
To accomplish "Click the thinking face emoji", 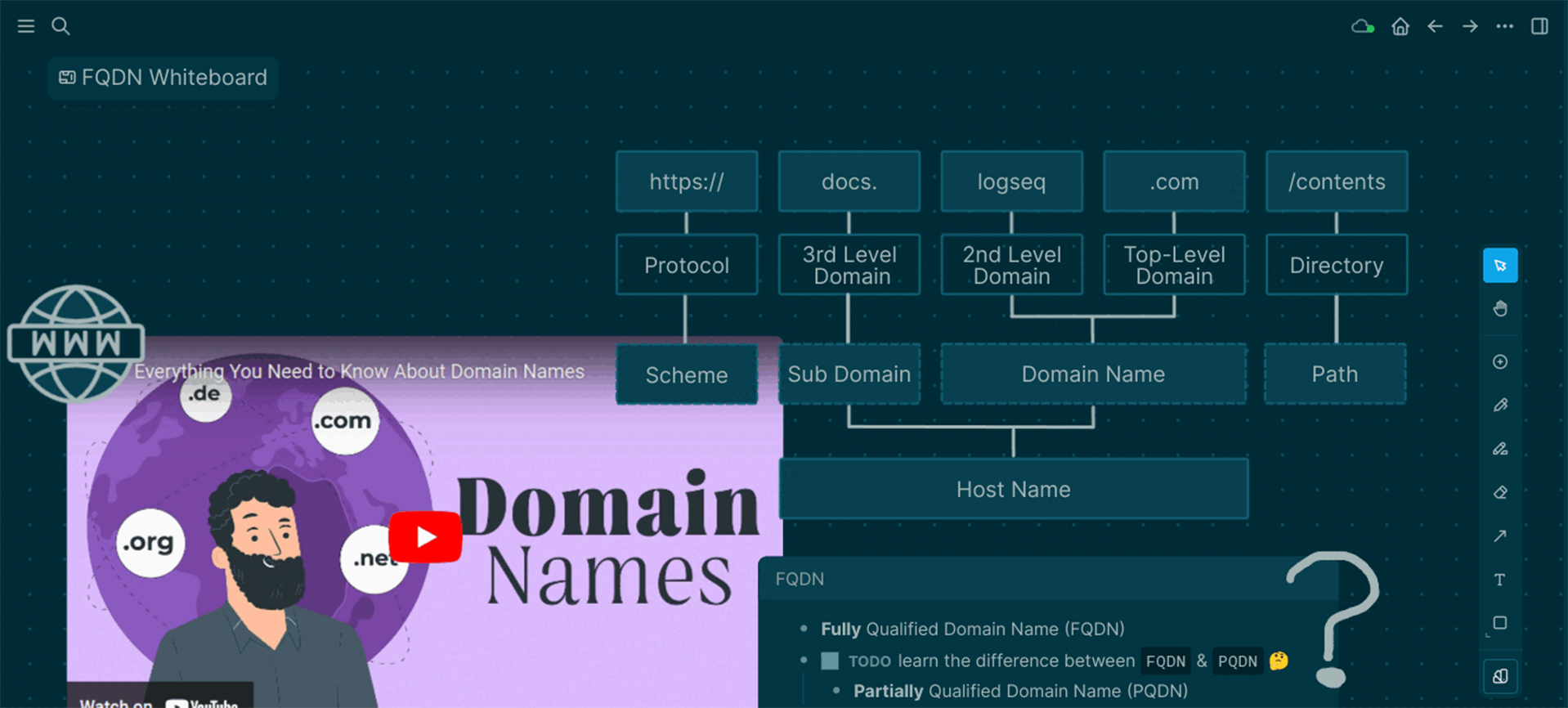I will [1279, 661].
